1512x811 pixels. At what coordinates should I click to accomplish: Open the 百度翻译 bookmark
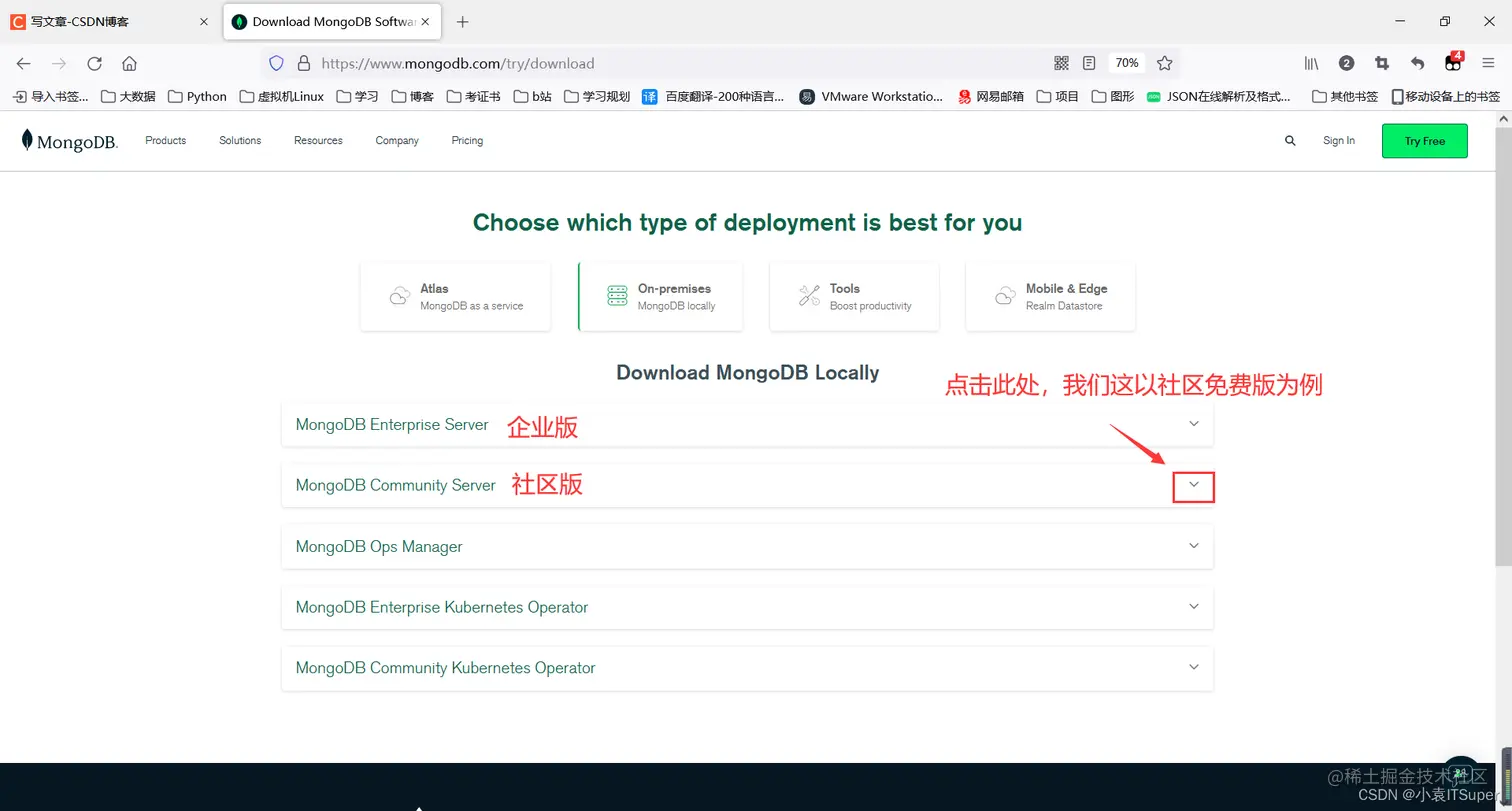tap(713, 96)
